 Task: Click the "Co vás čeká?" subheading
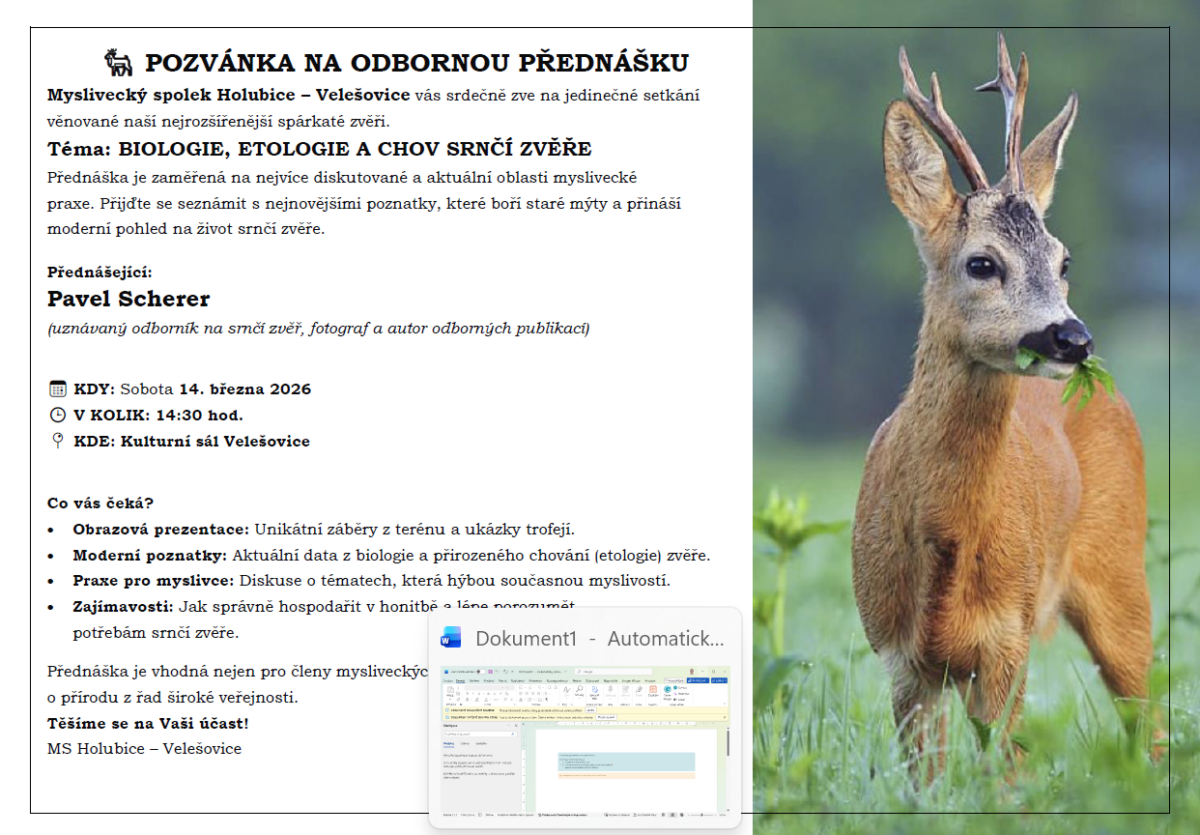tap(100, 503)
